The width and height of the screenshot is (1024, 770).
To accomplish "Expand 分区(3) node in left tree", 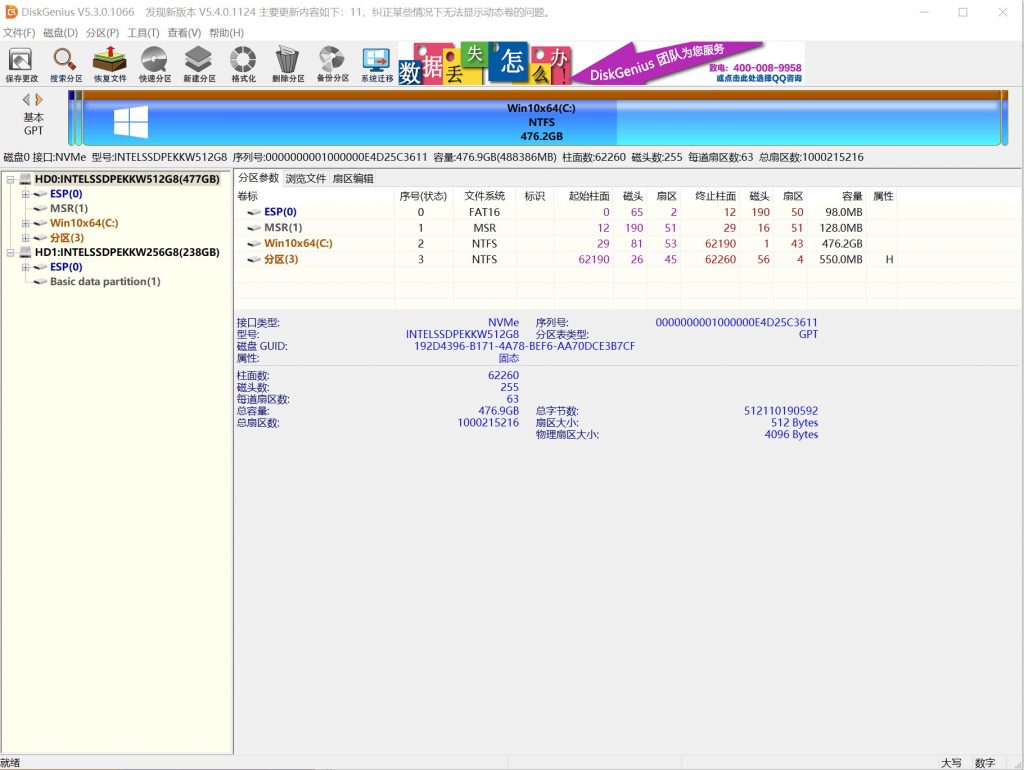I will (x=25, y=238).
